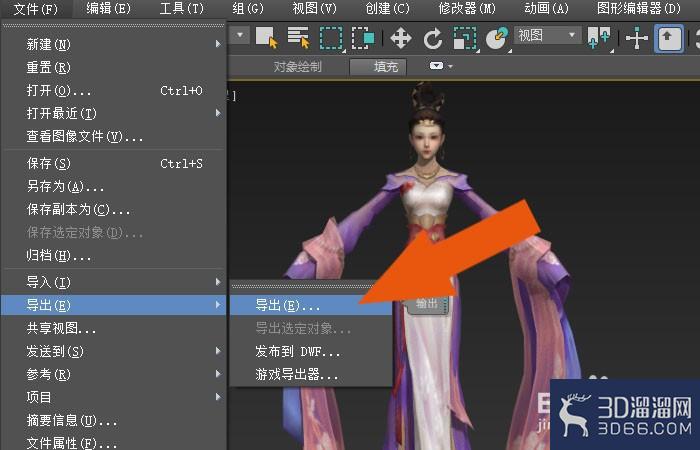Open the 修改器(M) menu
Screen dimensions: 700x450
(x=467, y=8)
